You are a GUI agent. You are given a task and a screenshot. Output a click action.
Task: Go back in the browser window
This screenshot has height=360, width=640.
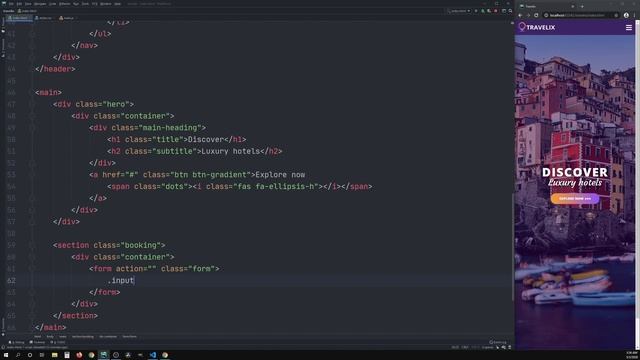tap(520, 15)
